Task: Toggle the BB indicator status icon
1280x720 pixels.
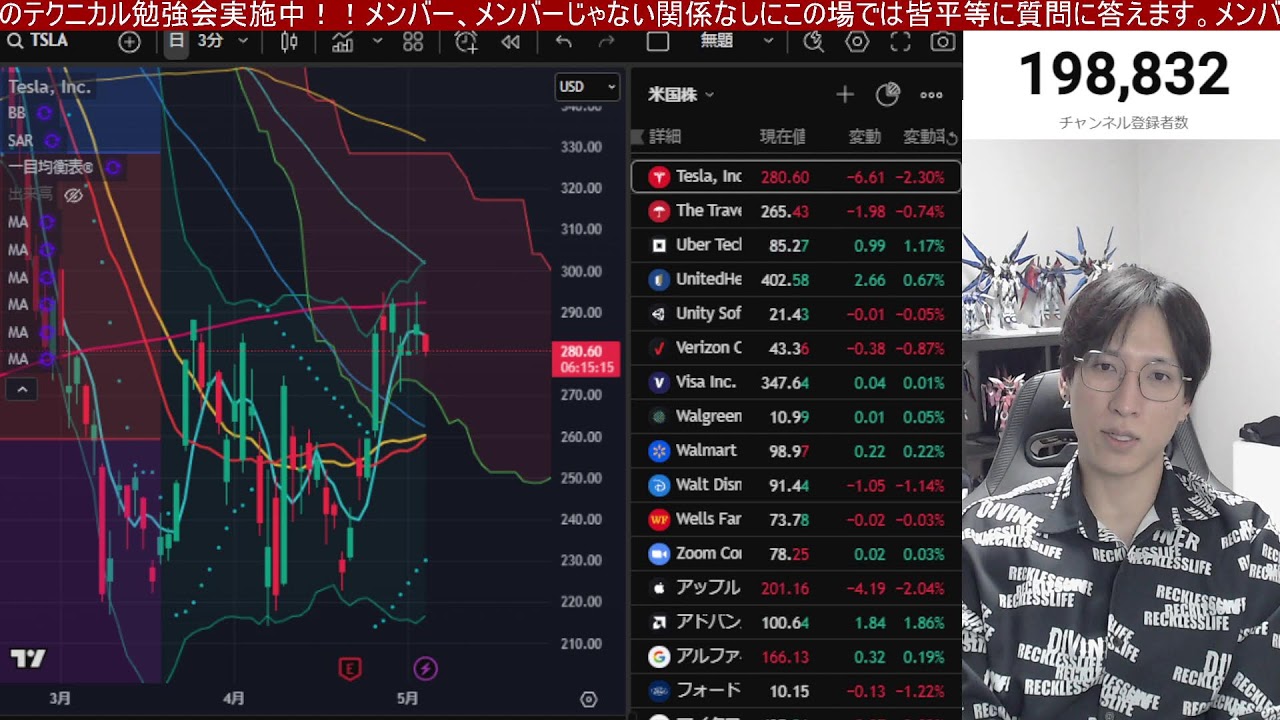Action: point(44,113)
